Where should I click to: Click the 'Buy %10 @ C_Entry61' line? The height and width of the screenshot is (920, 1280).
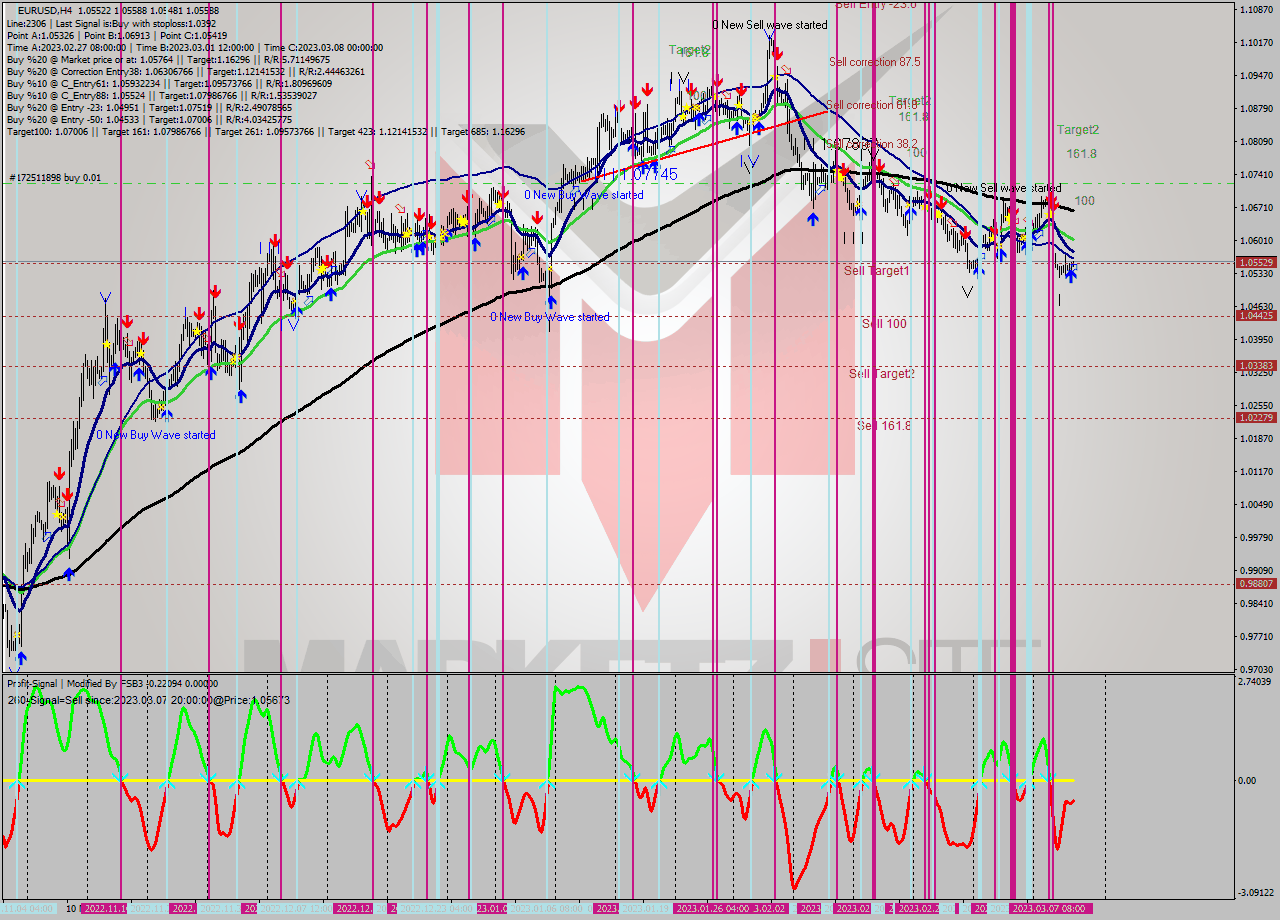(x=168, y=83)
